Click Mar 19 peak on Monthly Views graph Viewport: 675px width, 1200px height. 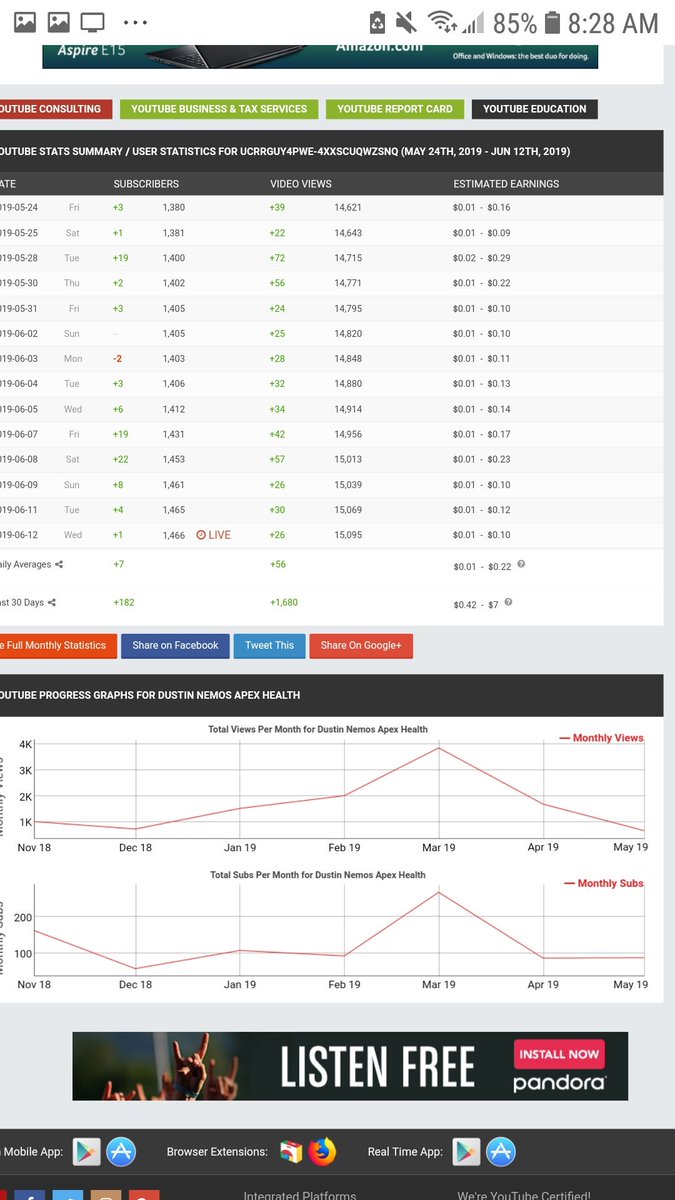click(x=438, y=748)
